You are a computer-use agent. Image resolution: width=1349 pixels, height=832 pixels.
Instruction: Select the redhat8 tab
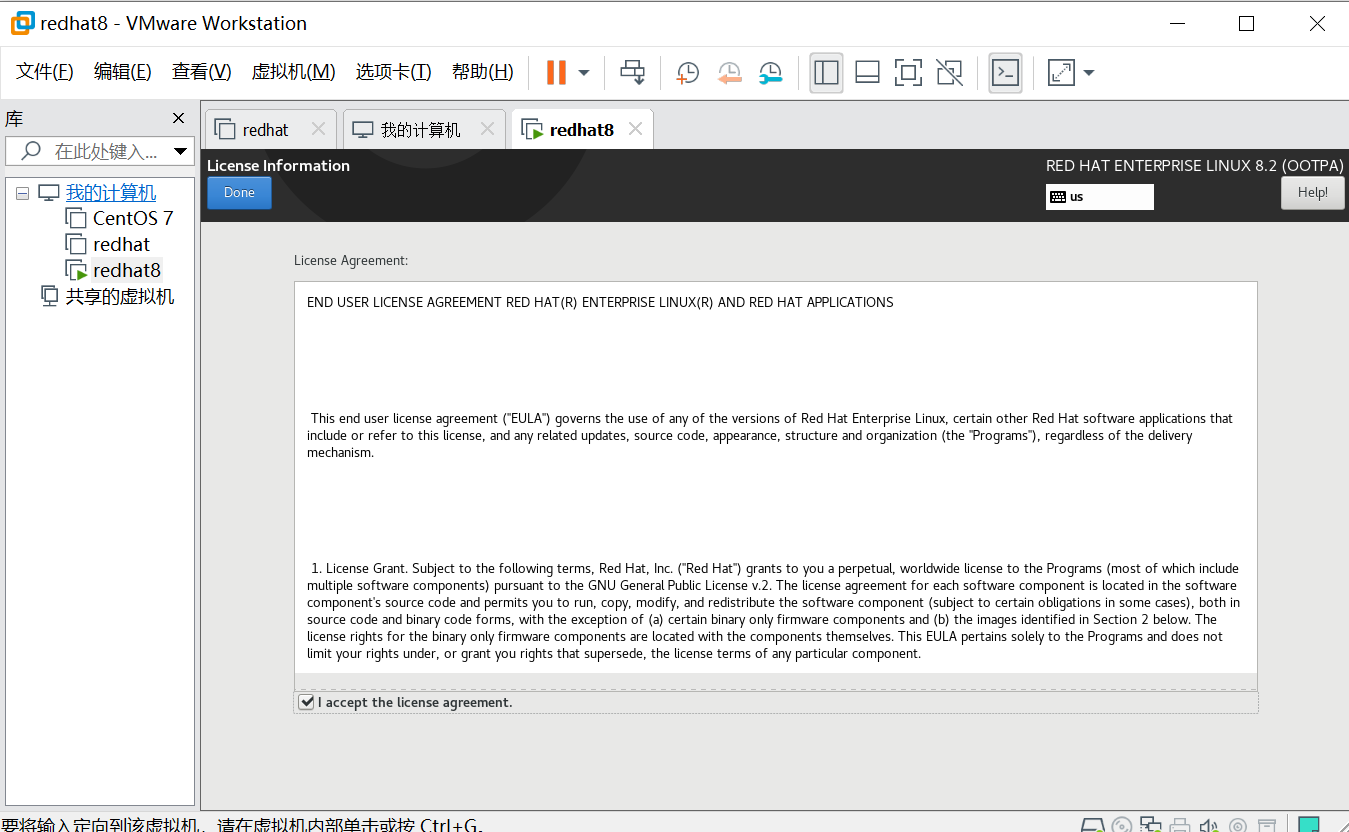(x=581, y=130)
